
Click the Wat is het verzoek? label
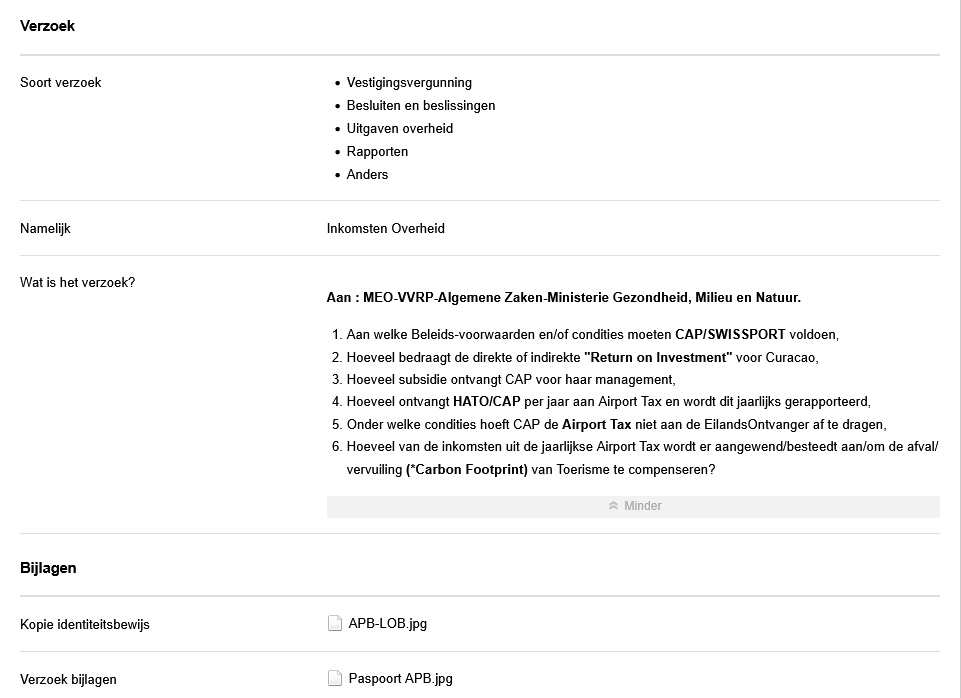(77, 283)
